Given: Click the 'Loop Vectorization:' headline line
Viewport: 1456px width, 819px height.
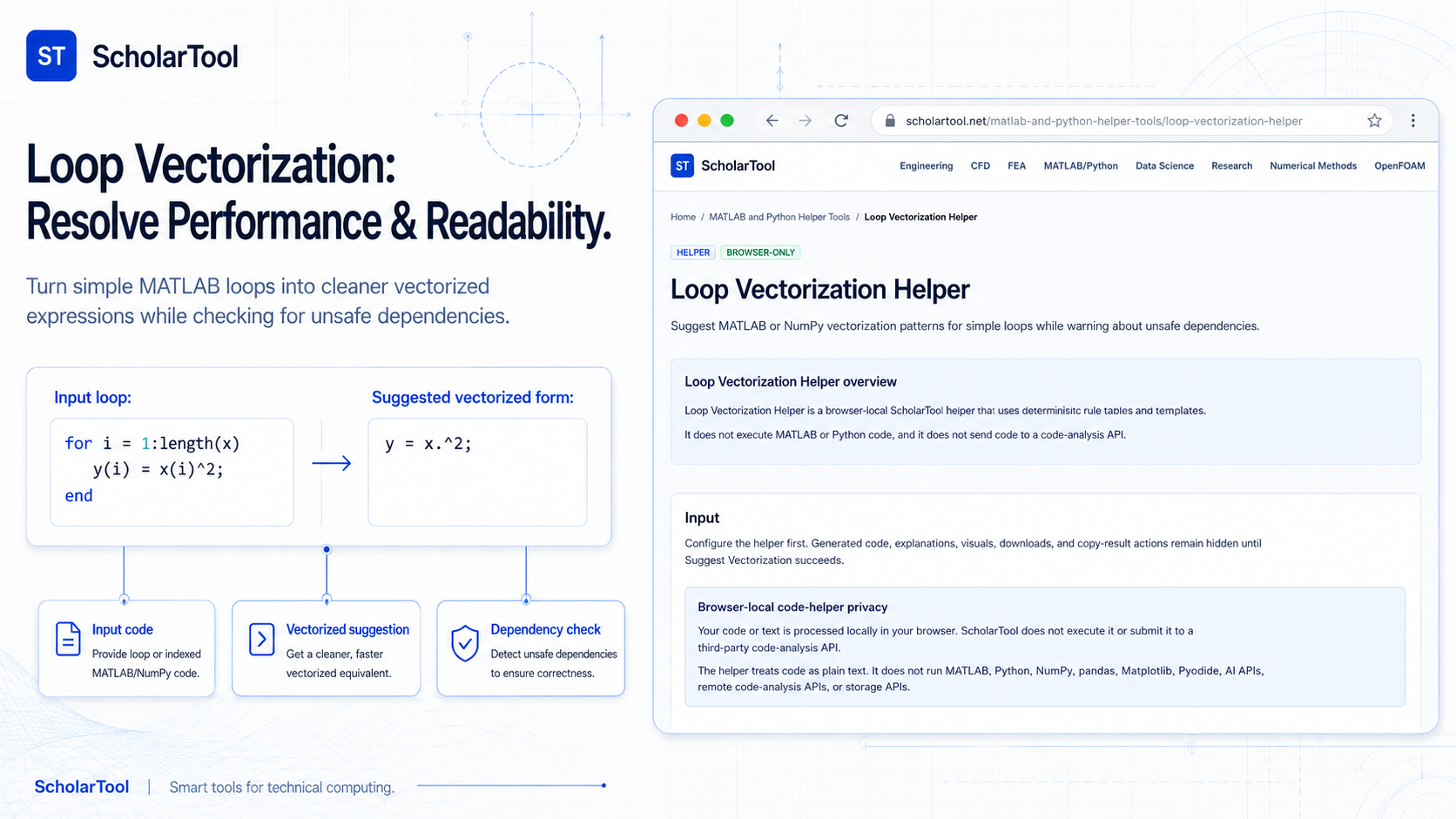Looking at the screenshot, I should (x=211, y=164).
